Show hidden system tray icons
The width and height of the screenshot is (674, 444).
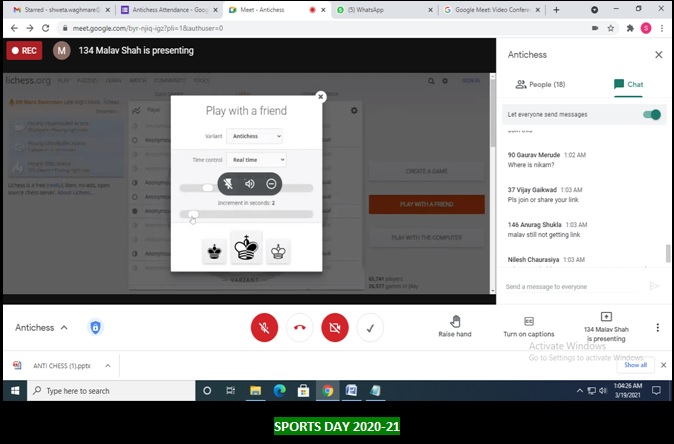coord(579,391)
